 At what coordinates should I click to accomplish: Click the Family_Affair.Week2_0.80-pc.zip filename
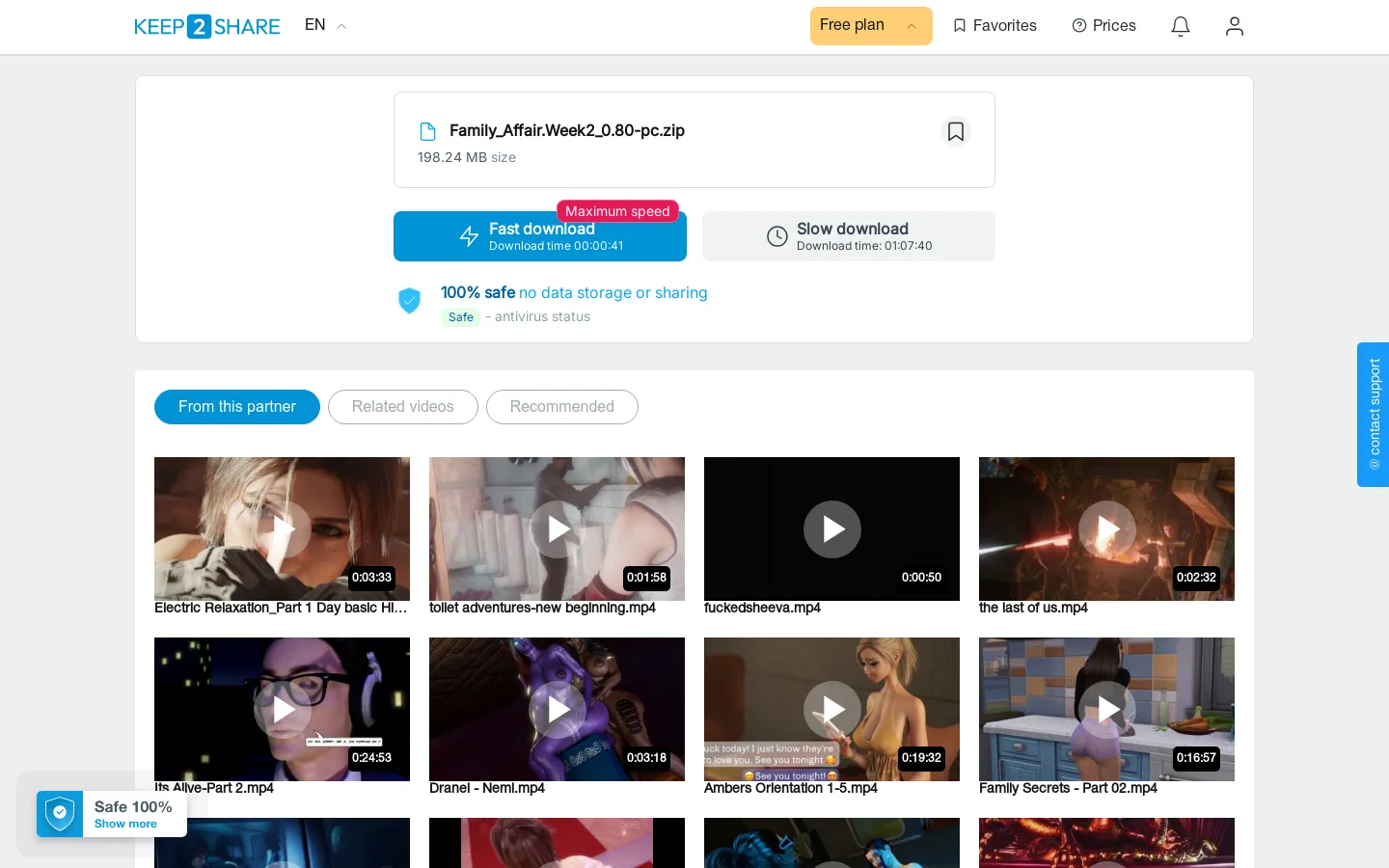click(x=567, y=130)
